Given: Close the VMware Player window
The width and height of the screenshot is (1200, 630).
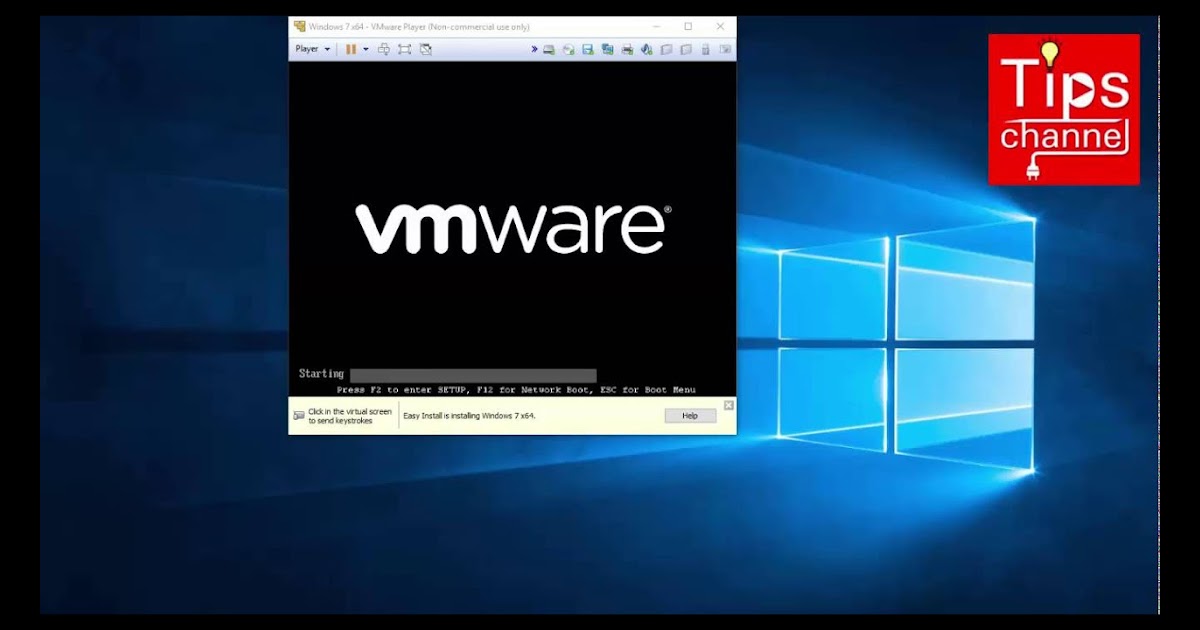Looking at the screenshot, I should pos(720,27).
